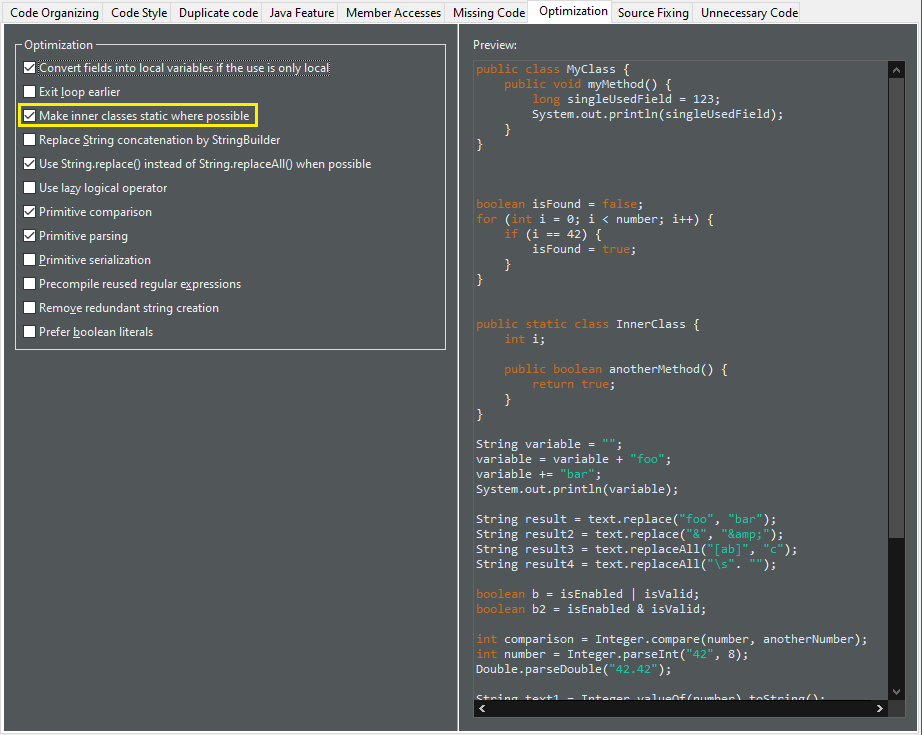
Task: Go to the Source Fixing tab
Action: 653,13
